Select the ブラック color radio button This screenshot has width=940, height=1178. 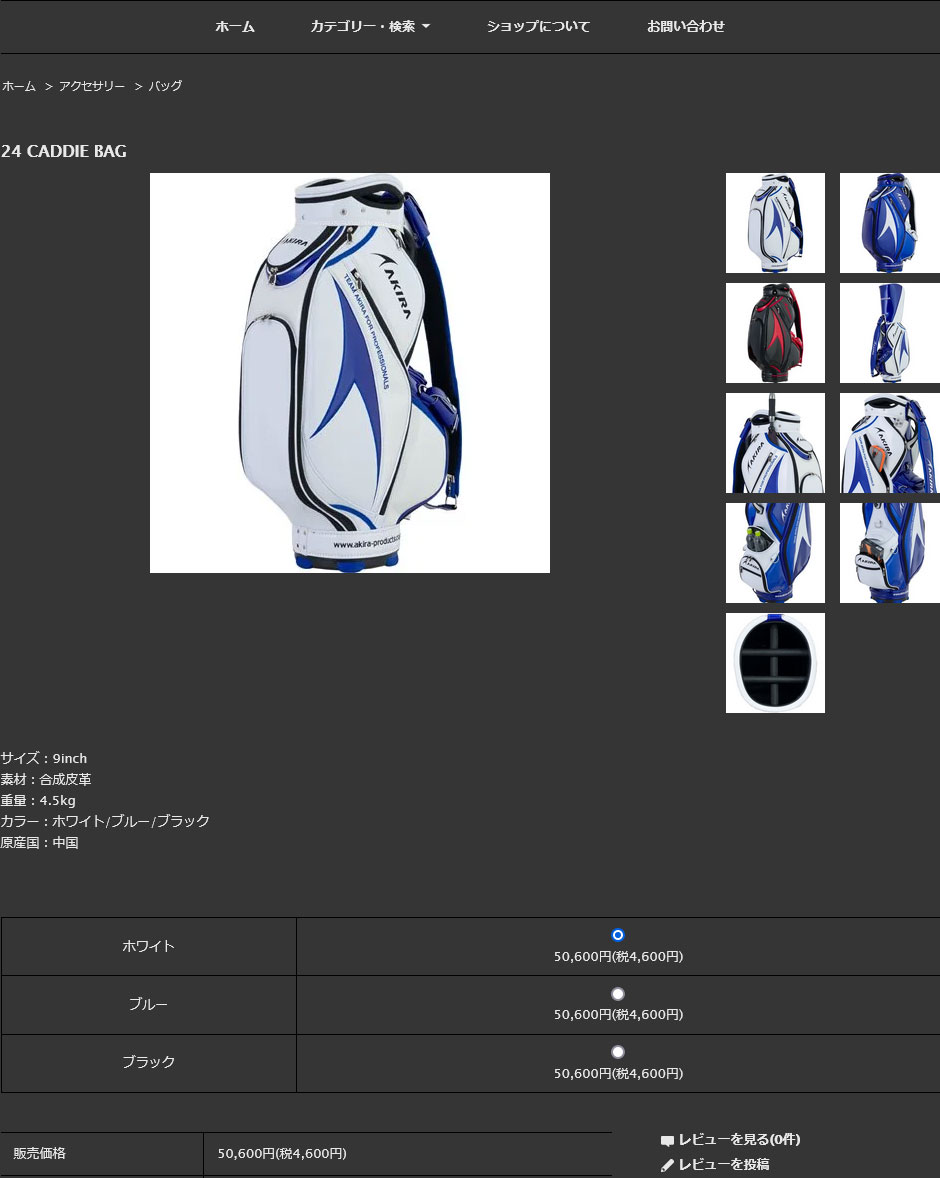(618, 1051)
